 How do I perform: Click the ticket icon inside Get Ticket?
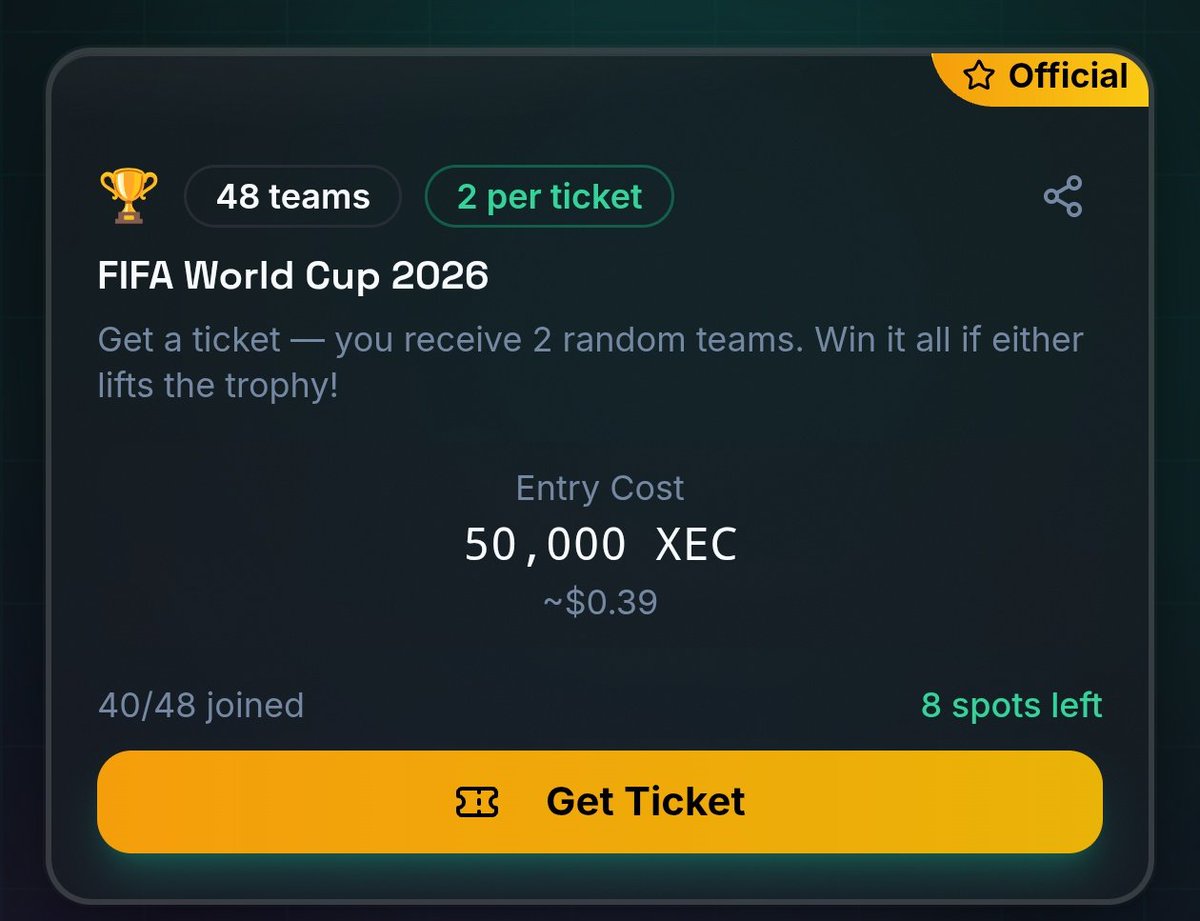[x=477, y=802]
